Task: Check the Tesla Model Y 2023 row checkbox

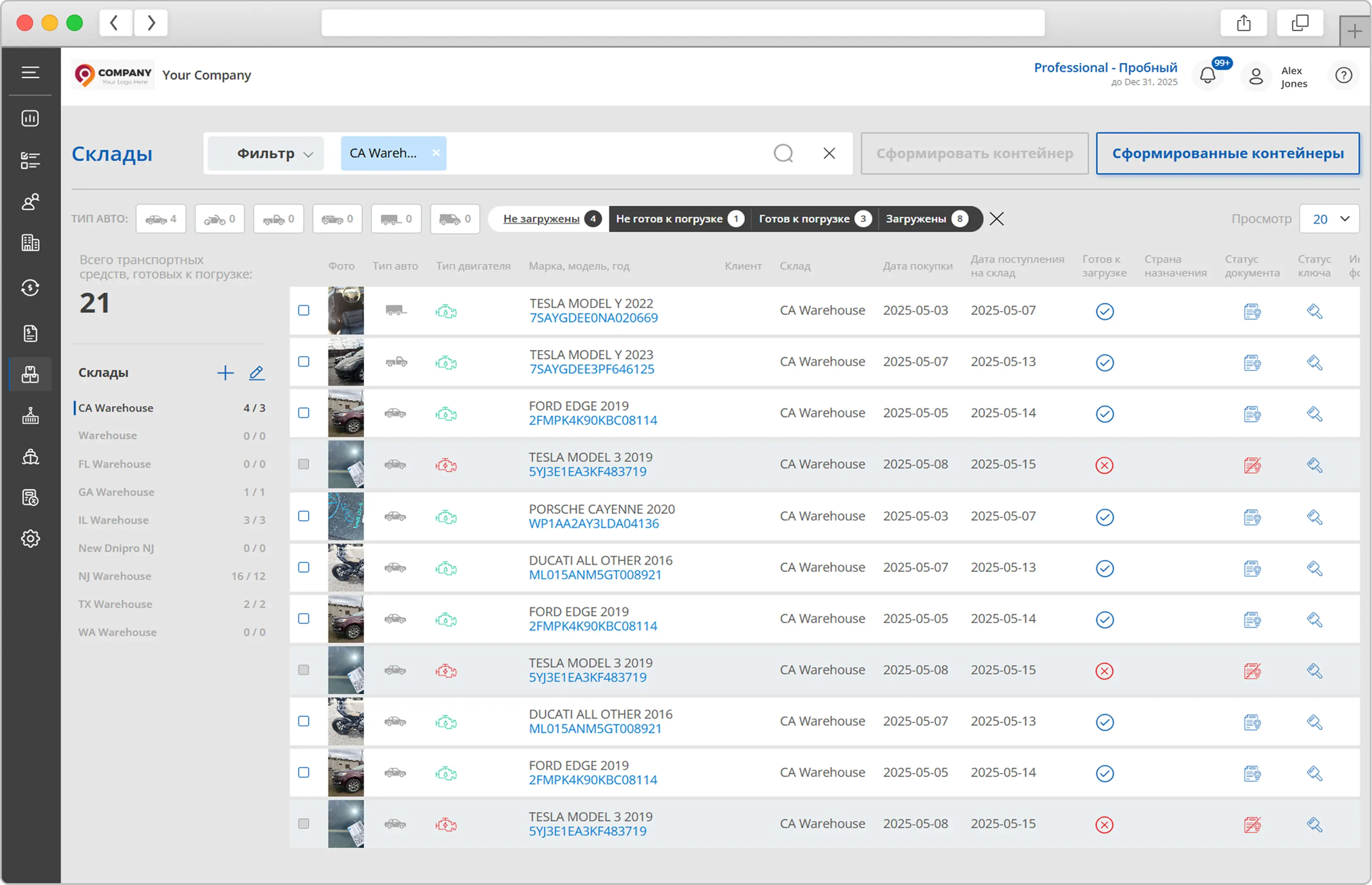Action: (x=303, y=361)
